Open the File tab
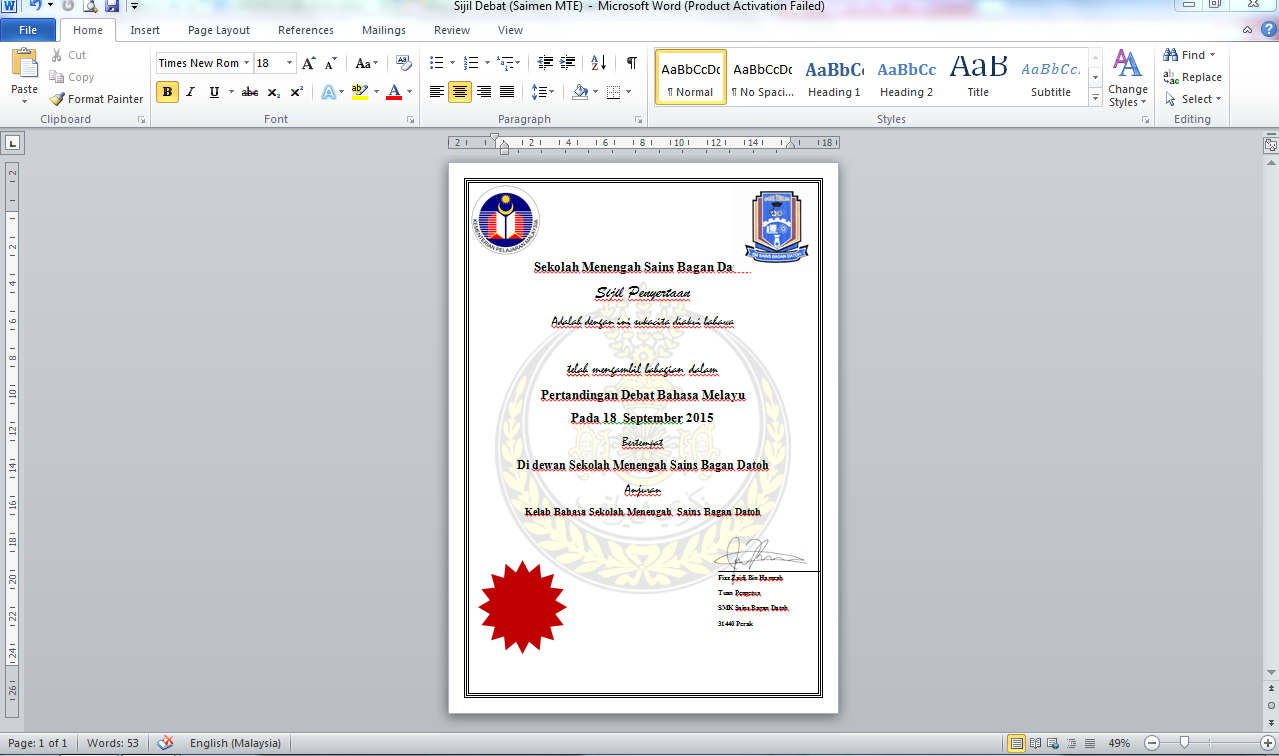The image size is (1279, 756). click(x=28, y=30)
